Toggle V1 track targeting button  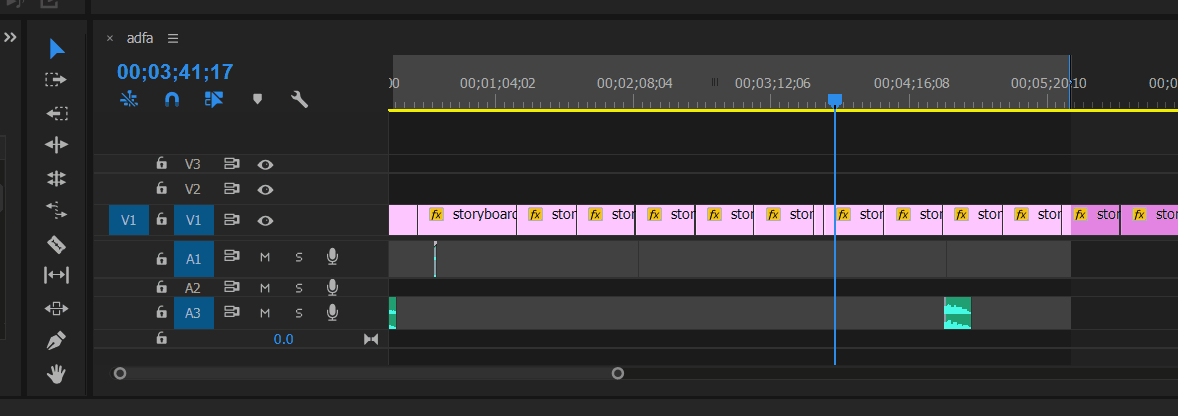[194, 220]
